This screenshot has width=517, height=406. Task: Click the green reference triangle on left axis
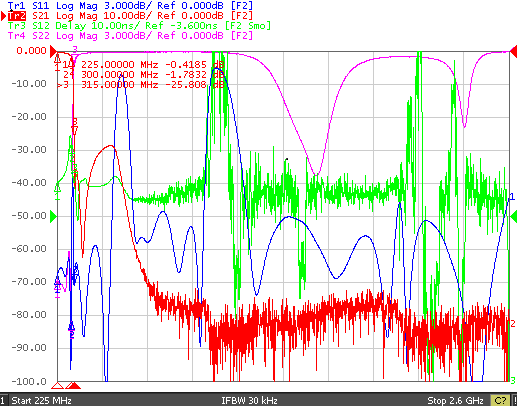tap(53, 216)
